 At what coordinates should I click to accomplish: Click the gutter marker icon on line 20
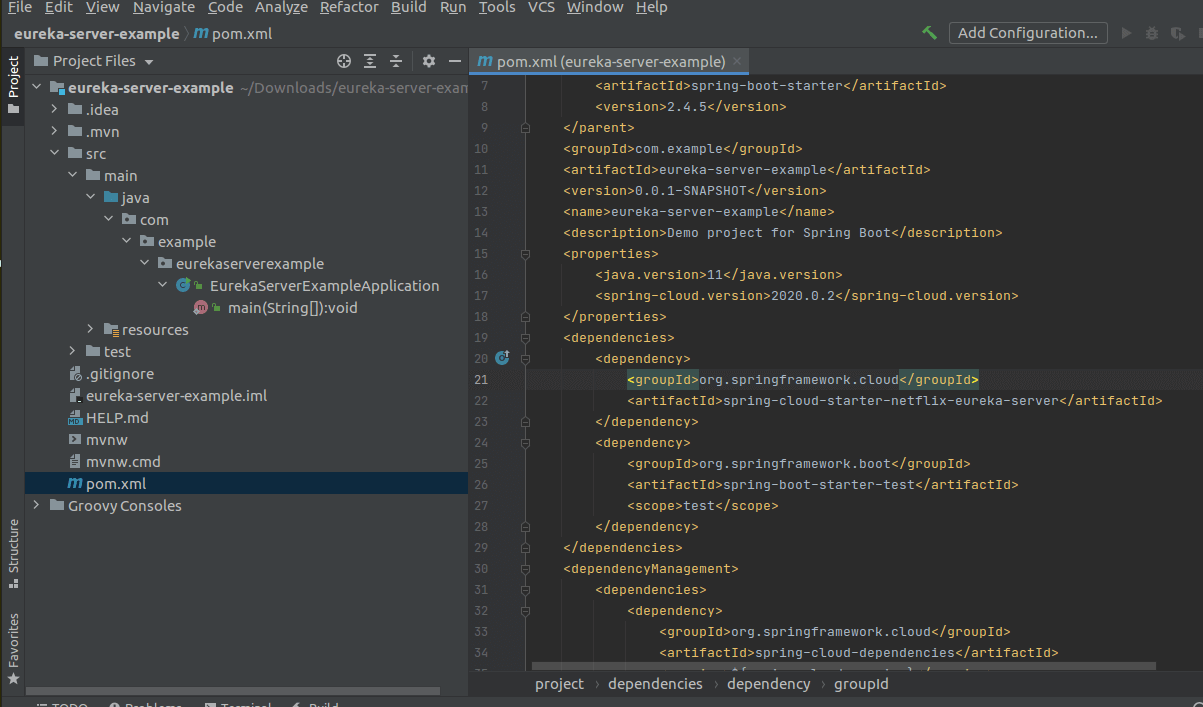(502, 358)
